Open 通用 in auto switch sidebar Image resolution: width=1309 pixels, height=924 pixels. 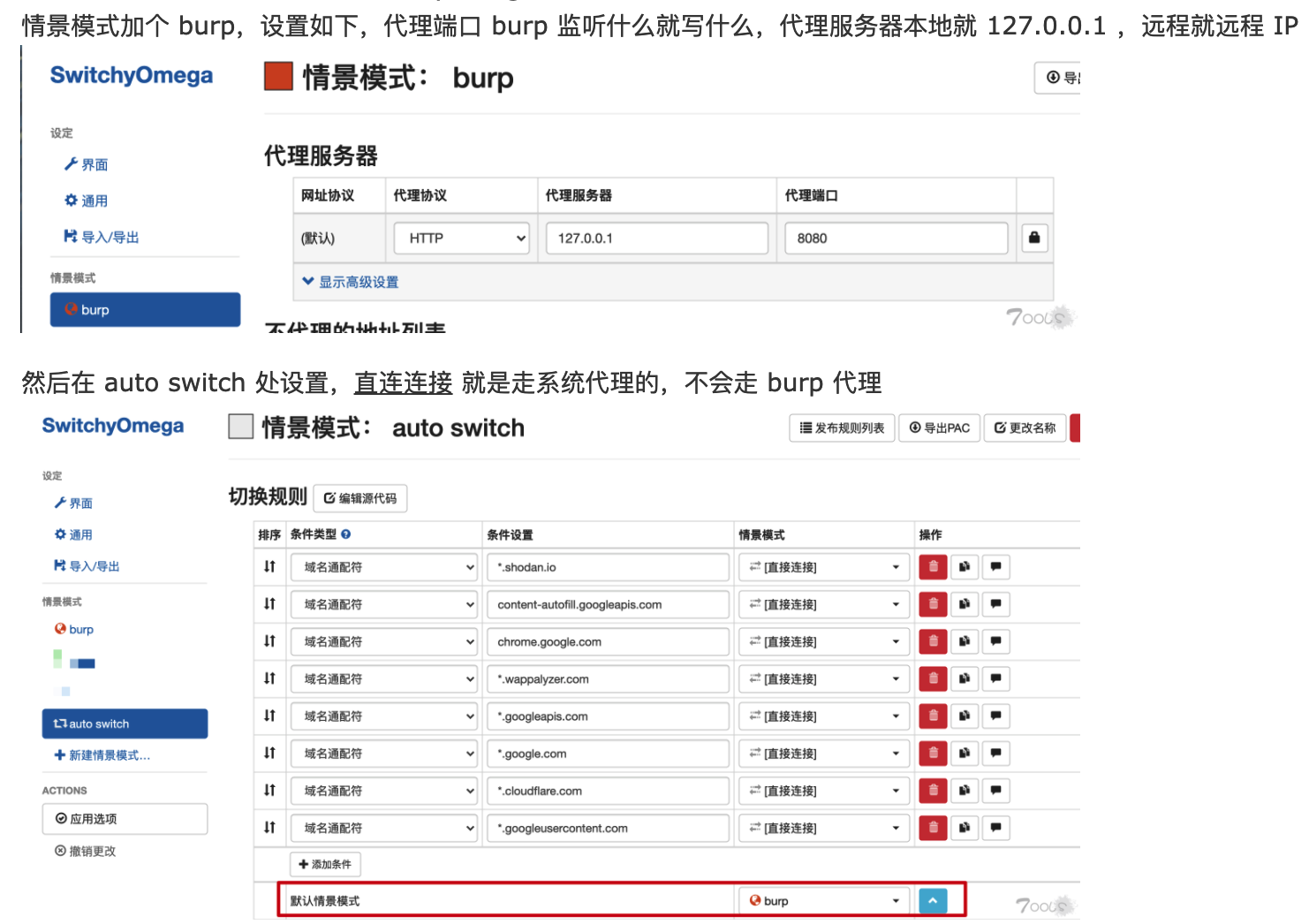pyautogui.click(x=73, y=534)
